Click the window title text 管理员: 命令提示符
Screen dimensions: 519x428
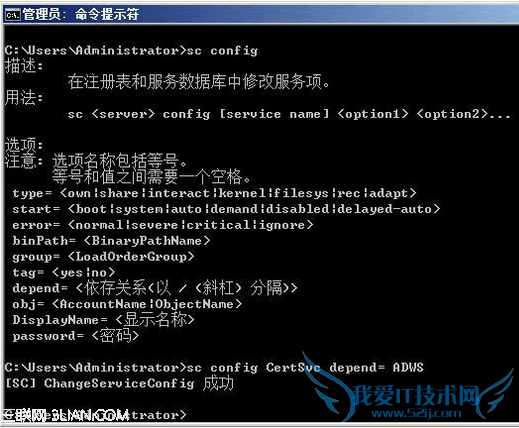pyautogui.click(x=81, y=15)
